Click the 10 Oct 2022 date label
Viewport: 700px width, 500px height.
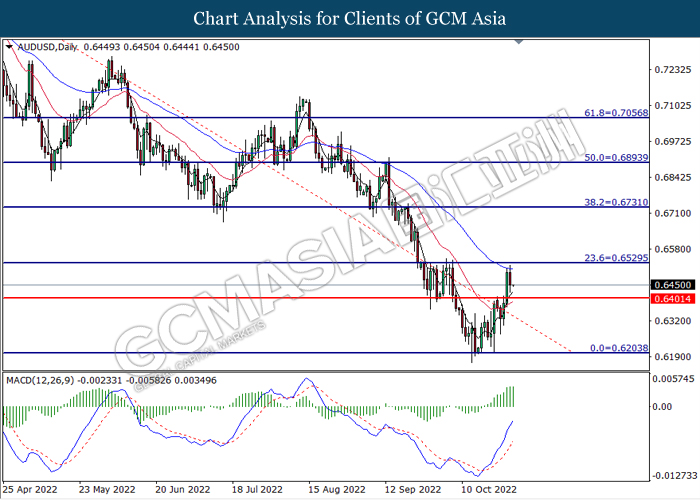tap(489, 490)
